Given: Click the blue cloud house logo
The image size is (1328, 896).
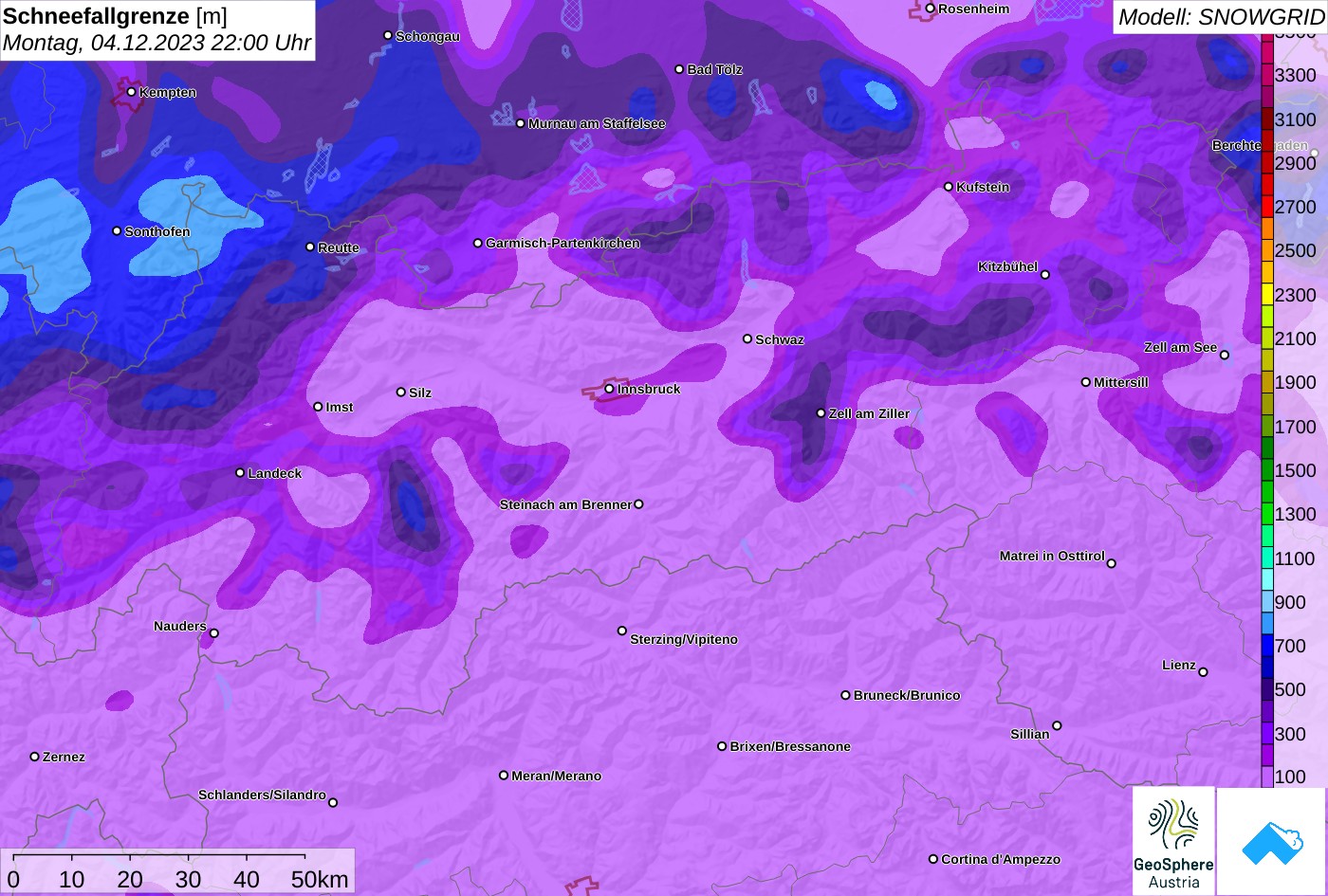Looking at the screenshot, I should pos(1272,841).
